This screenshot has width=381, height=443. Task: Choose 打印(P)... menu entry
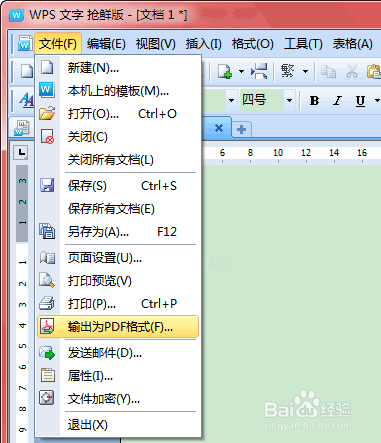(118, 304)
